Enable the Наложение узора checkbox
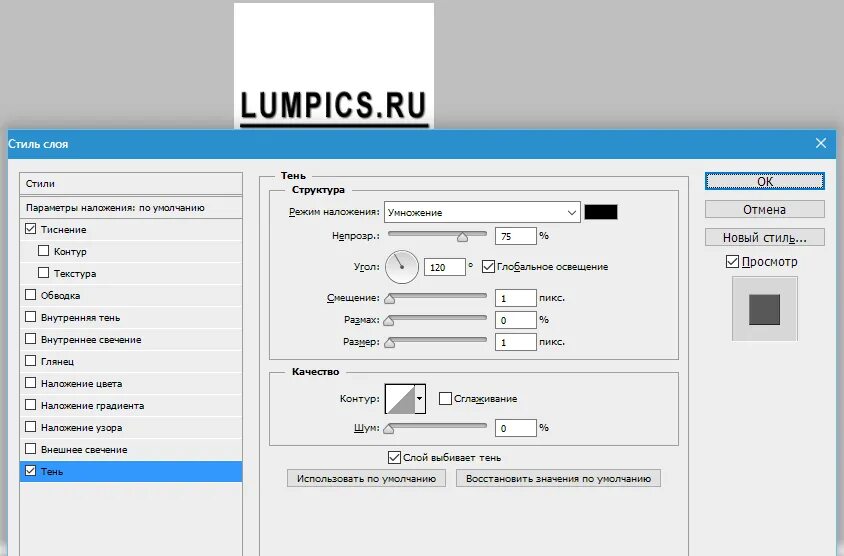 tap(31, 427)
